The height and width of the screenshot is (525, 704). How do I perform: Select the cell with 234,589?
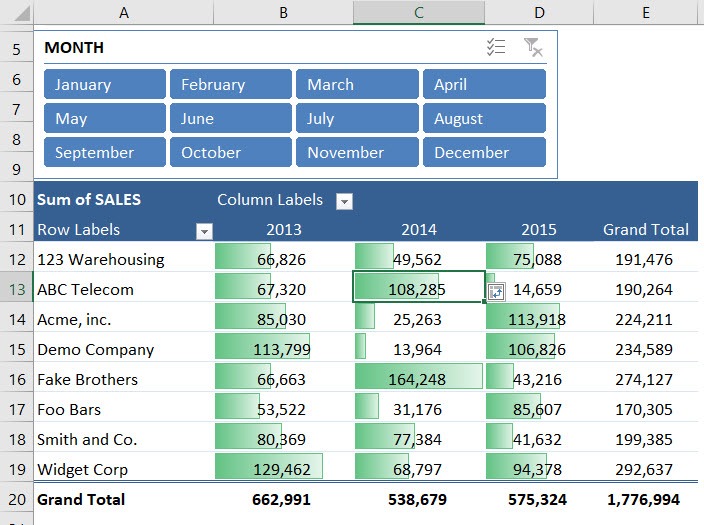646,349
